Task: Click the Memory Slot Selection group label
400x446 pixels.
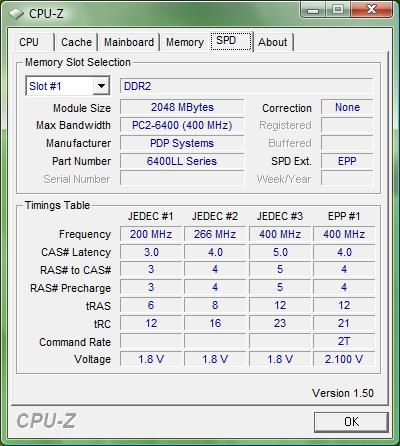Action: tap(78, 62)
